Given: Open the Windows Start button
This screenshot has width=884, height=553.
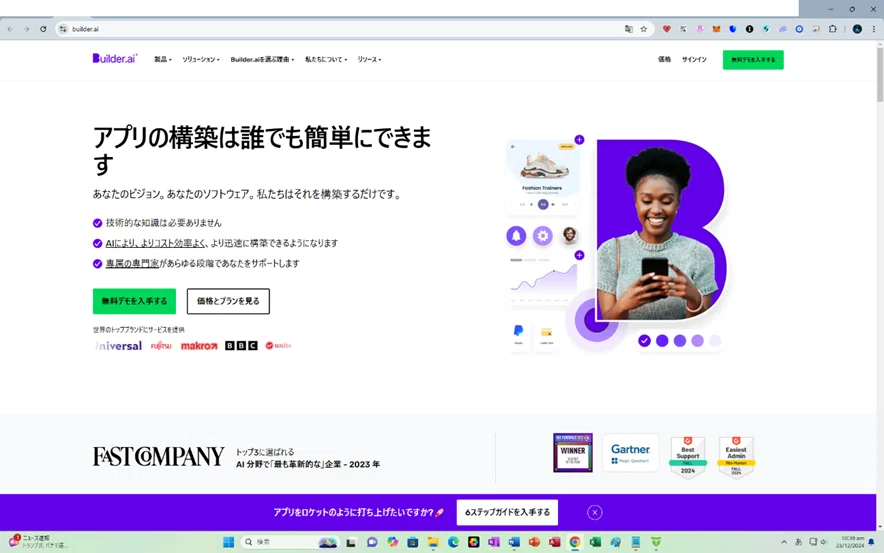Looking at the screenshot, I should pyautogui.click(x=228, y=542).
